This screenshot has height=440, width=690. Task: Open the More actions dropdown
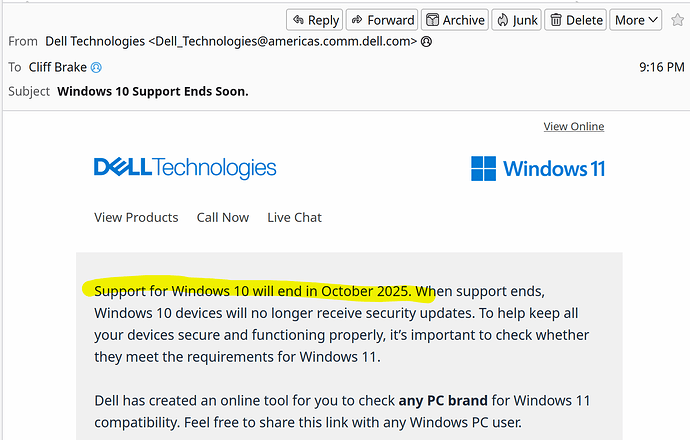pos(637,20)
